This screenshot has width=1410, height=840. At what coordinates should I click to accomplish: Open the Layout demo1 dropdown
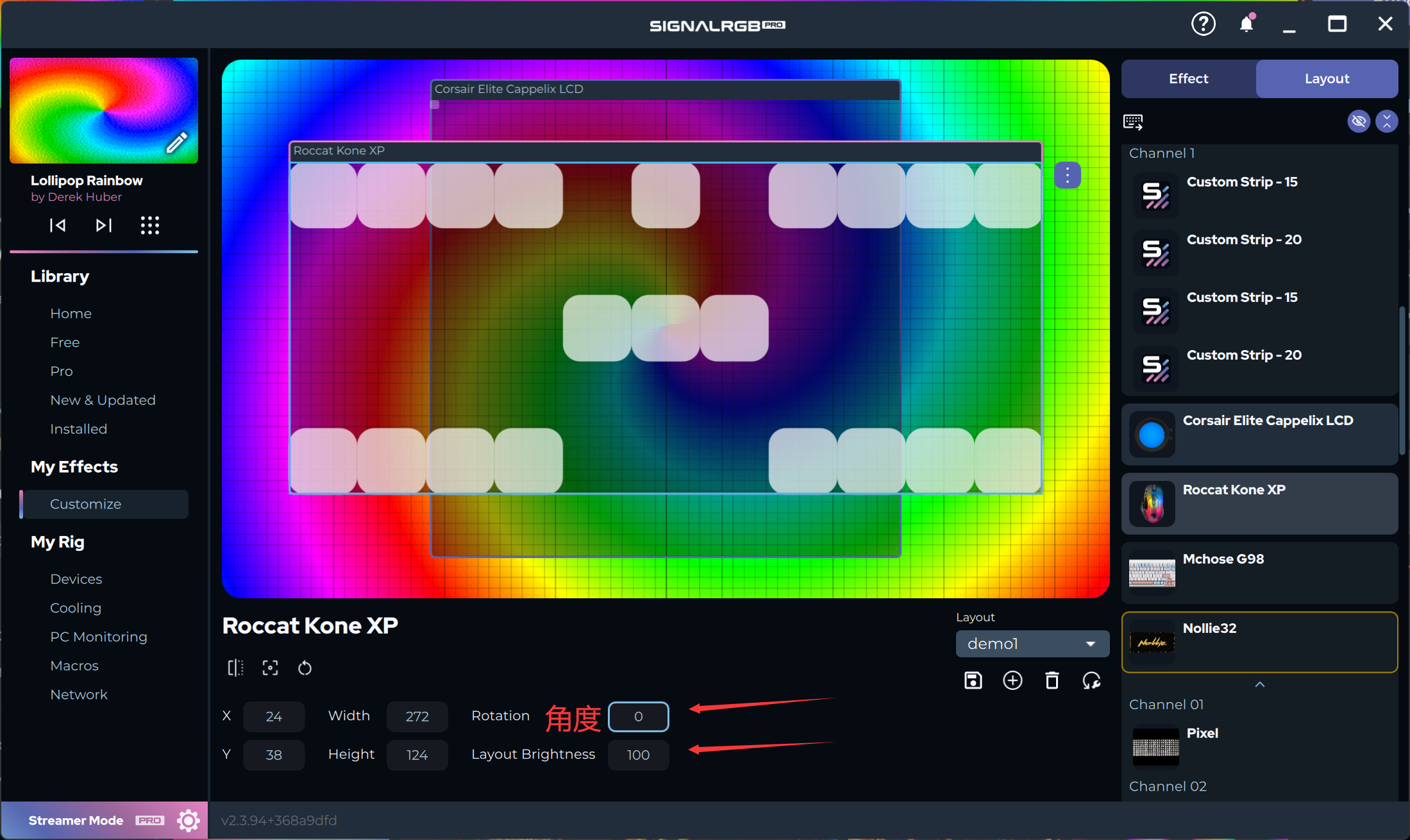coord(1032,643)
